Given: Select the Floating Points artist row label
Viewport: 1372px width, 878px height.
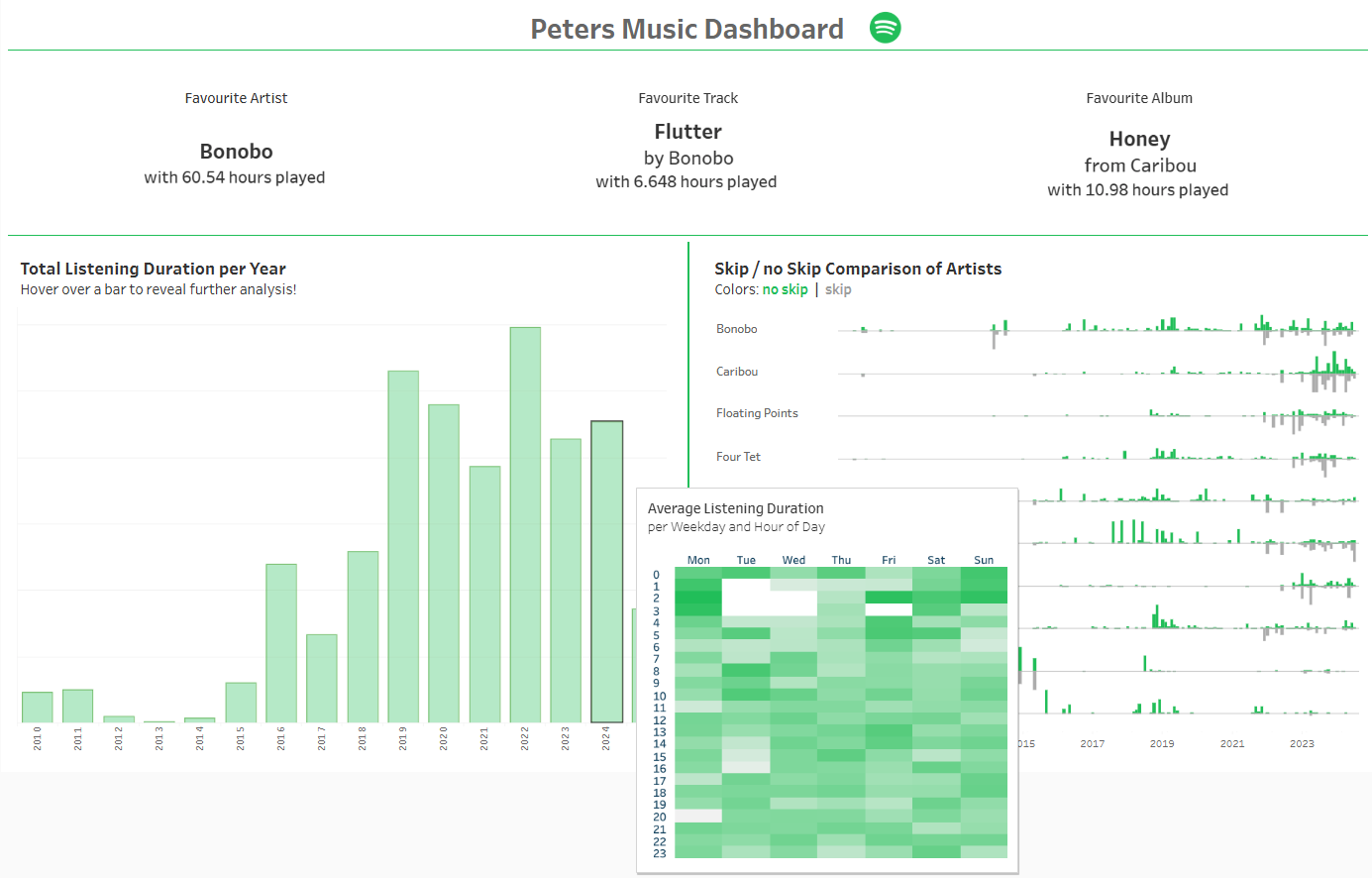Looking at the screenshot, I should coord(757,413).
